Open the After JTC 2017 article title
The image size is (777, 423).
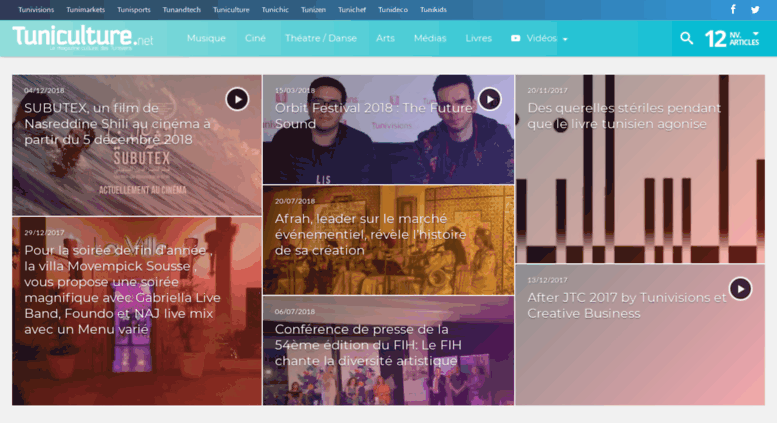627,306
